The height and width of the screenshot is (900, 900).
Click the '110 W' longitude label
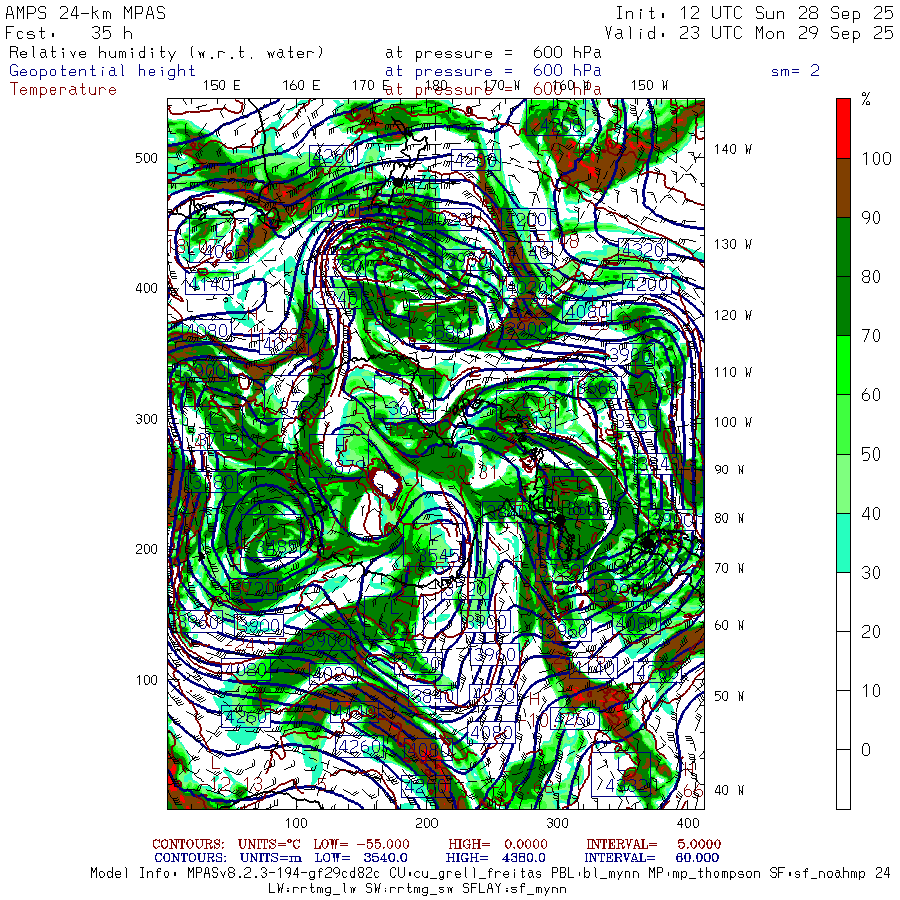click(732, 373)
